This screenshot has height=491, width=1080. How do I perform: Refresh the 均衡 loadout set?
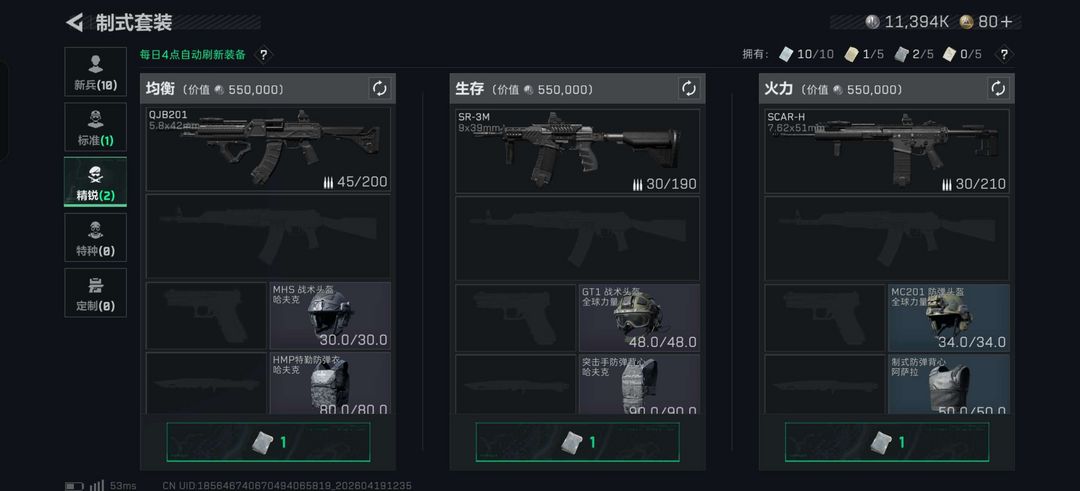380,88
